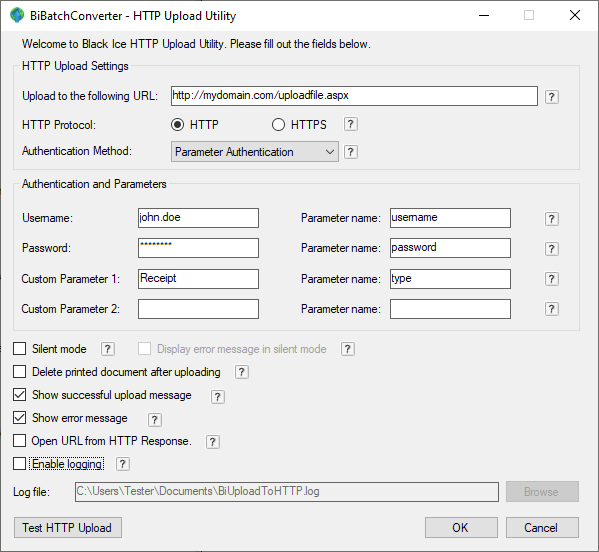Click the Password input field
This screenshot has height=552, width=599.
click(198, 248)
